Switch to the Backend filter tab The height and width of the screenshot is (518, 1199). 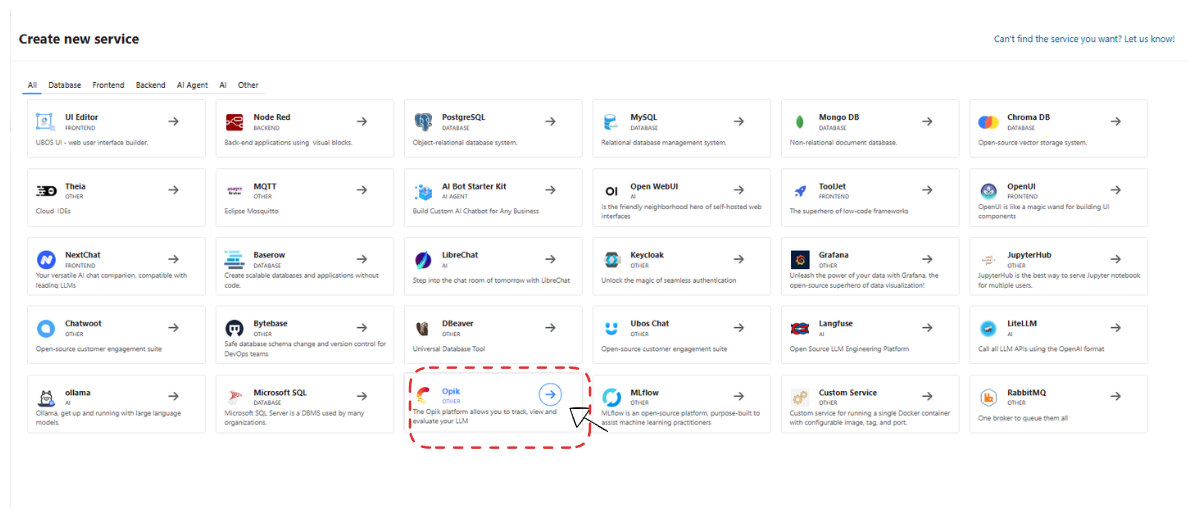(x=151, y=85)
